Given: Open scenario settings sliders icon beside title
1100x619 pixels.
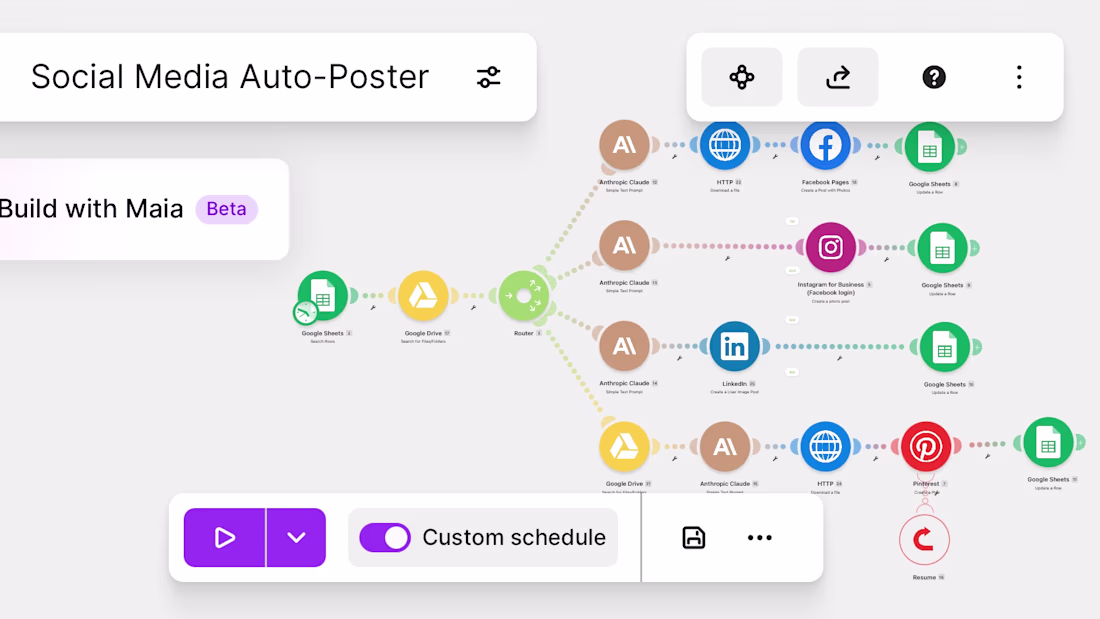Looking at the screenshot, I should tap(488, 76).
